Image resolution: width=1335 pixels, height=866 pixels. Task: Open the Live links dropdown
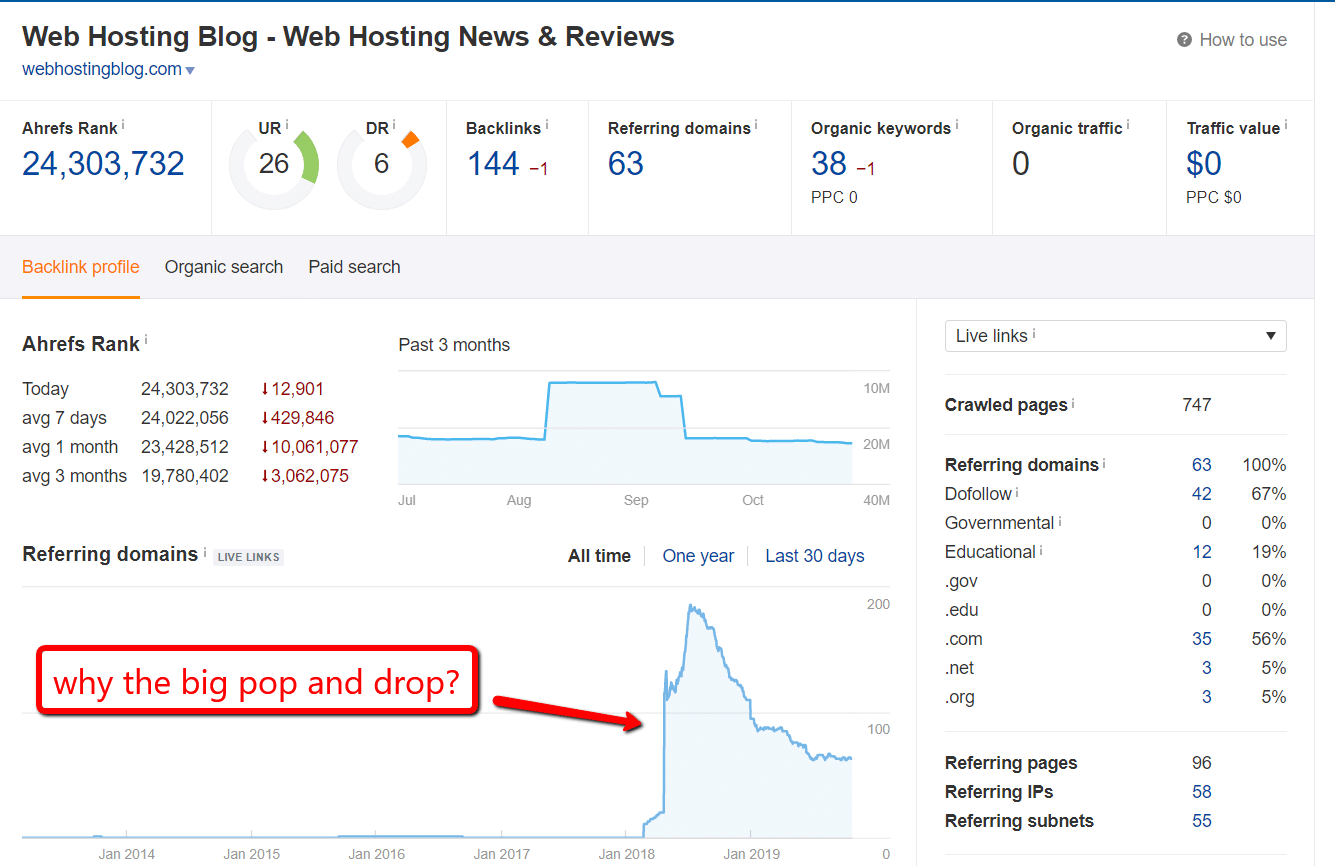click(1115, 336)
